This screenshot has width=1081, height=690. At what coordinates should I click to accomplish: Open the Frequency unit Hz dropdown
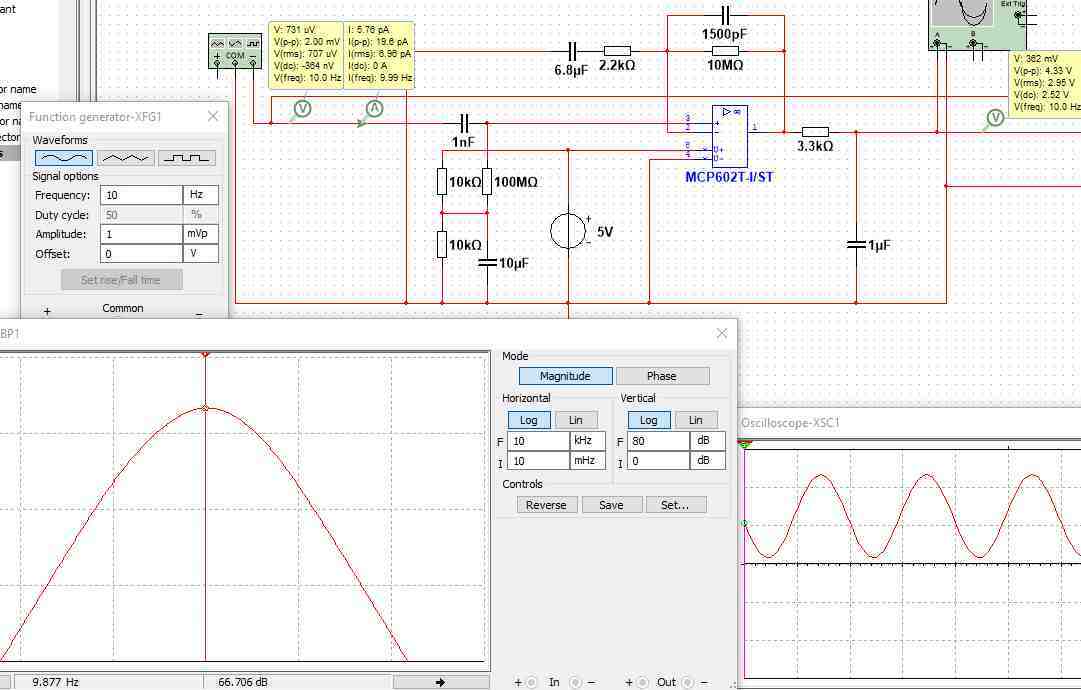click(201, 195)
